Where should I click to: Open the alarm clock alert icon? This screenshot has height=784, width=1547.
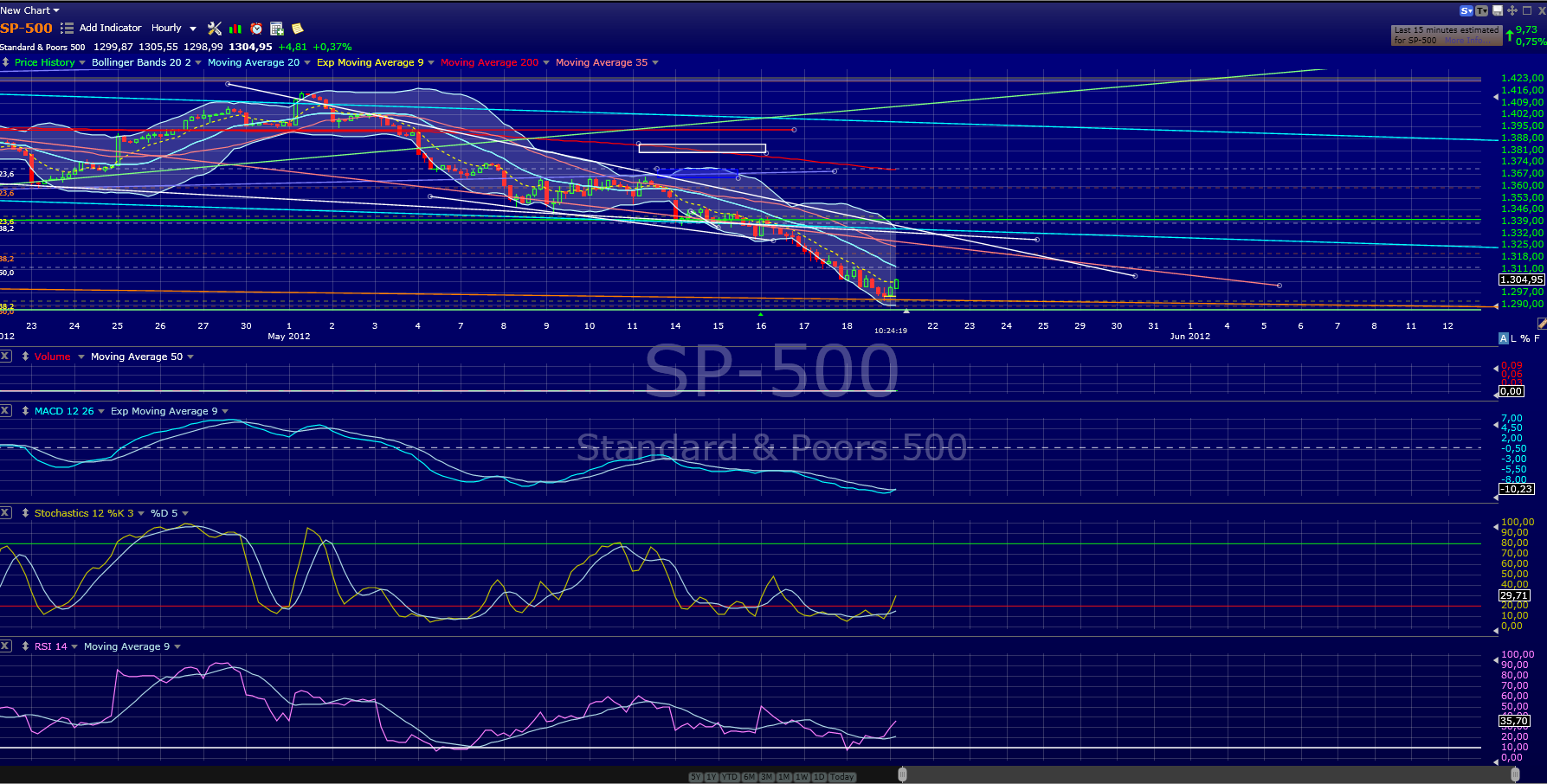(x=256, y=29)
